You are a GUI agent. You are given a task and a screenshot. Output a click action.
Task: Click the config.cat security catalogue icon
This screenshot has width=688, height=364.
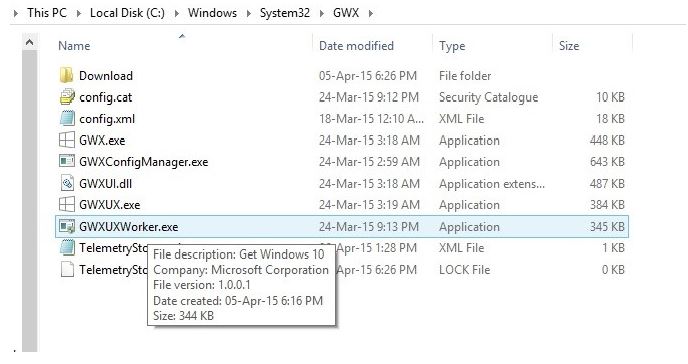[x=67, y=97]
